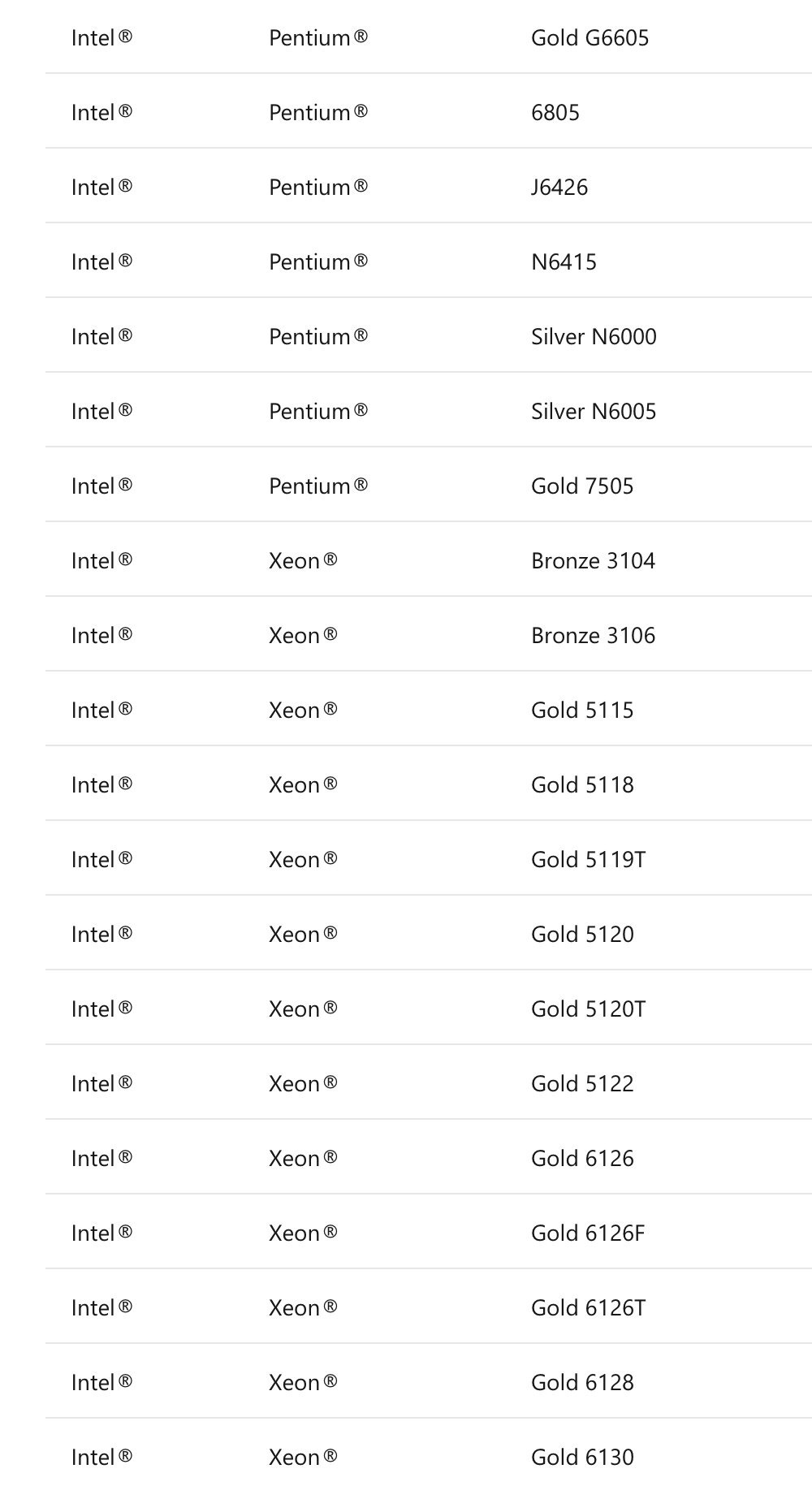The height and width of the screenshot is (1486, 812).
Task: Click the Gold 6126T model cell
Action: [588, 1308]
